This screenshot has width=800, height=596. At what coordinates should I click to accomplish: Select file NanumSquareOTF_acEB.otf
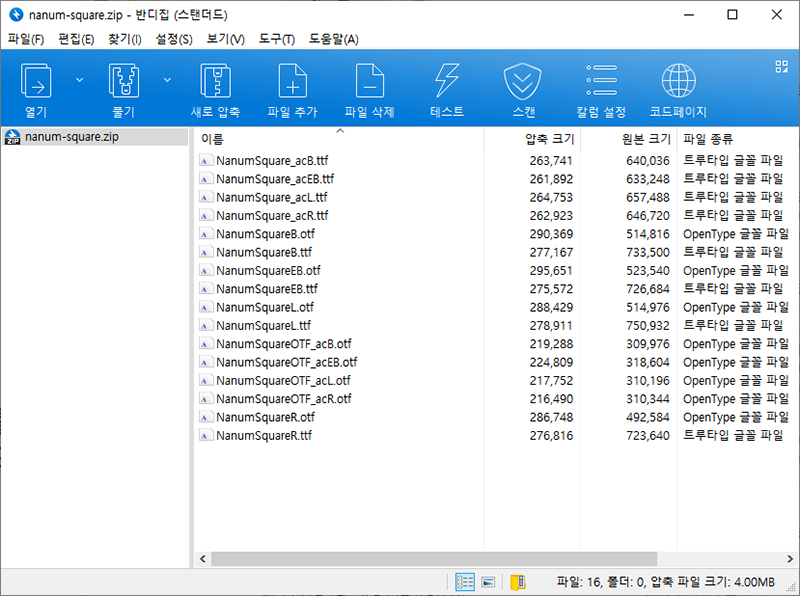pos(287,362)
